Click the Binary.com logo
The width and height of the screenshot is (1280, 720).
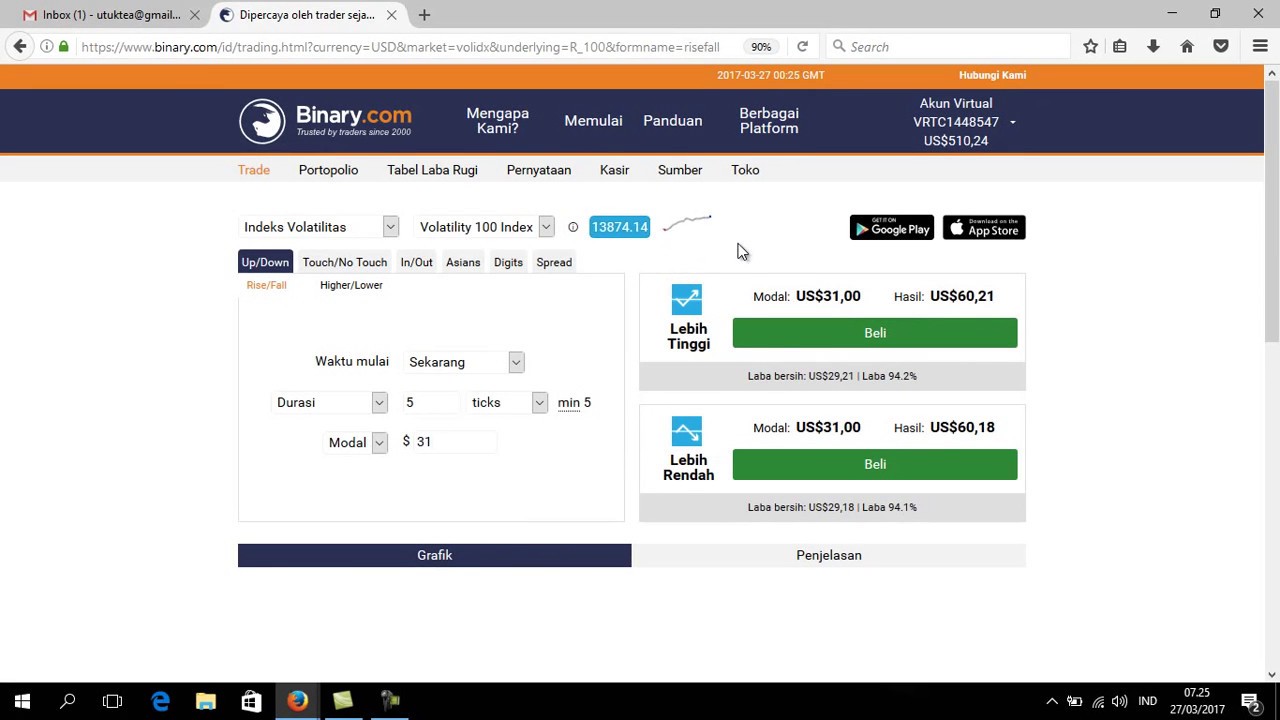tap(325, 121)
